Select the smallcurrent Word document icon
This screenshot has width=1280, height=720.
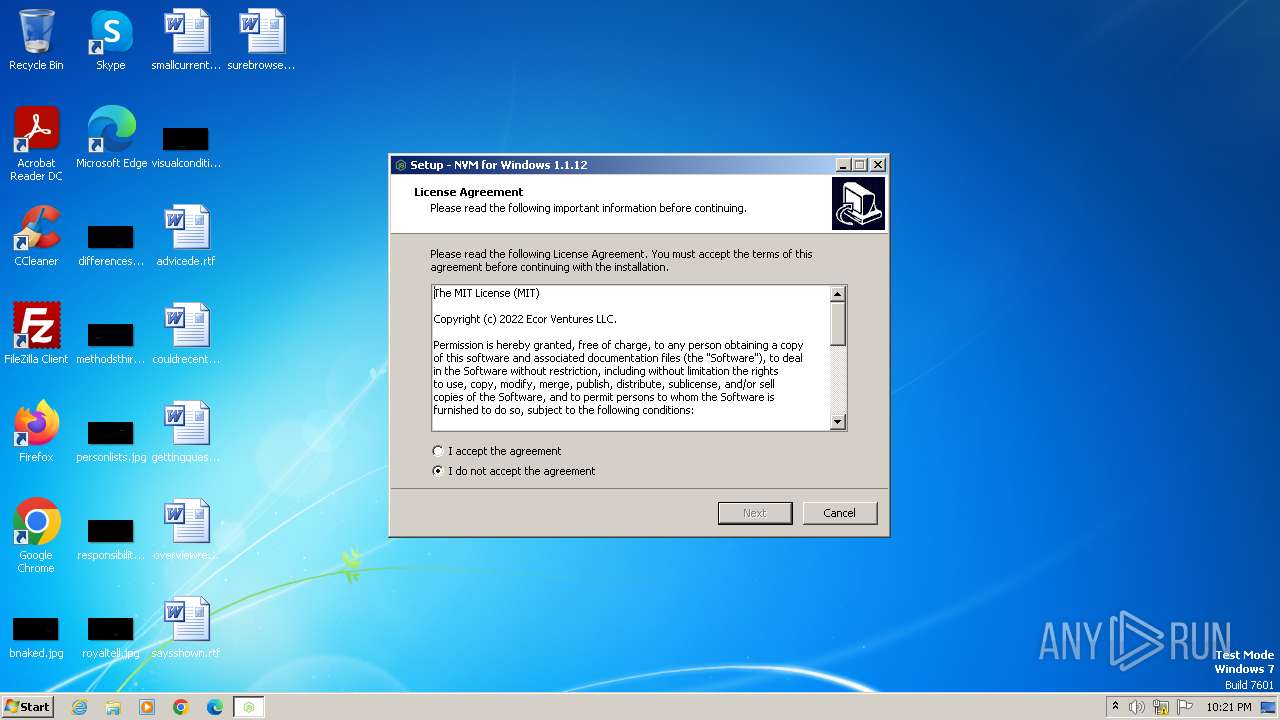pyautogui.click(x=186, y=40)
